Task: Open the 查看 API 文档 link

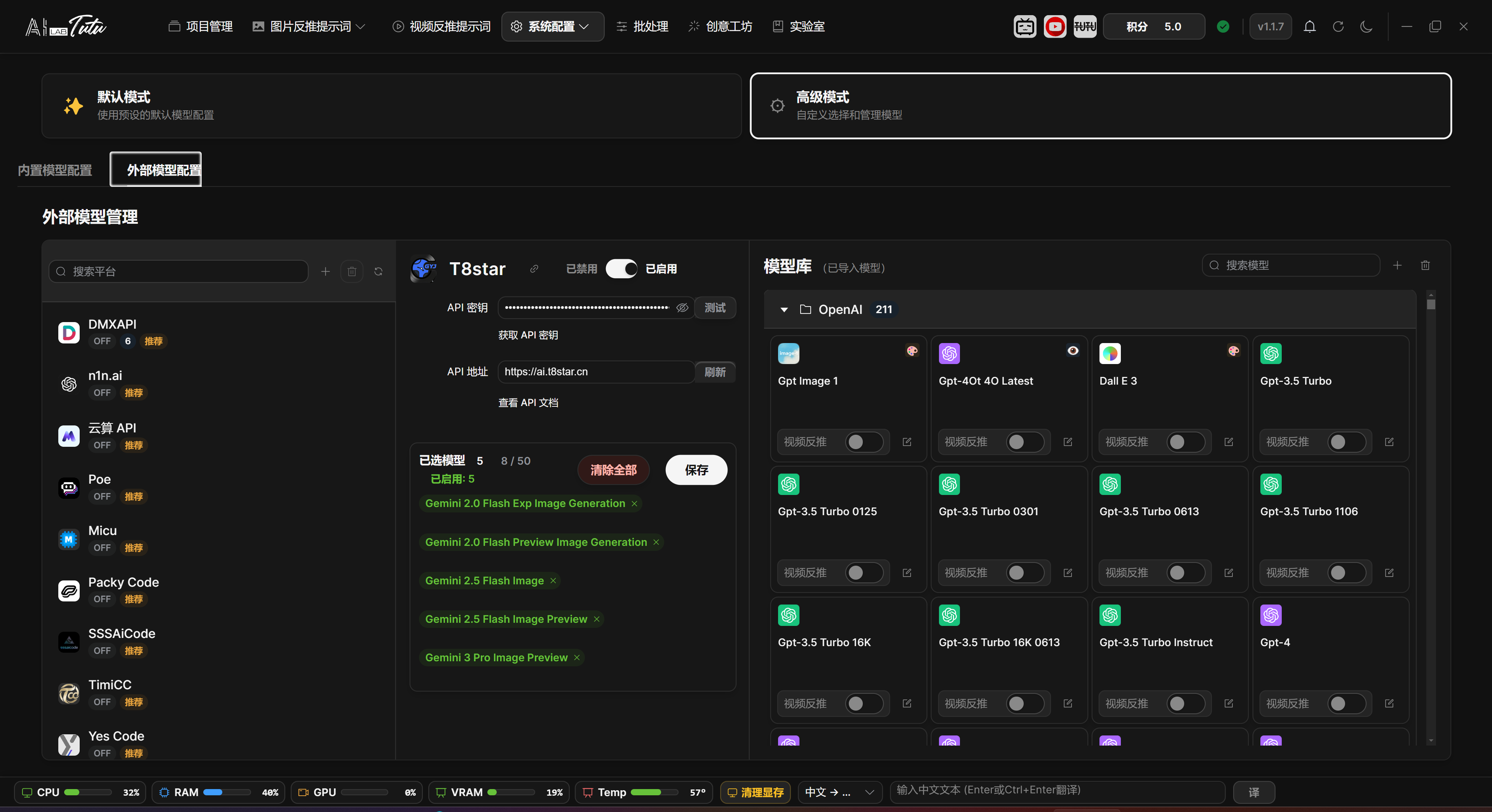Action: click(528, 403)
